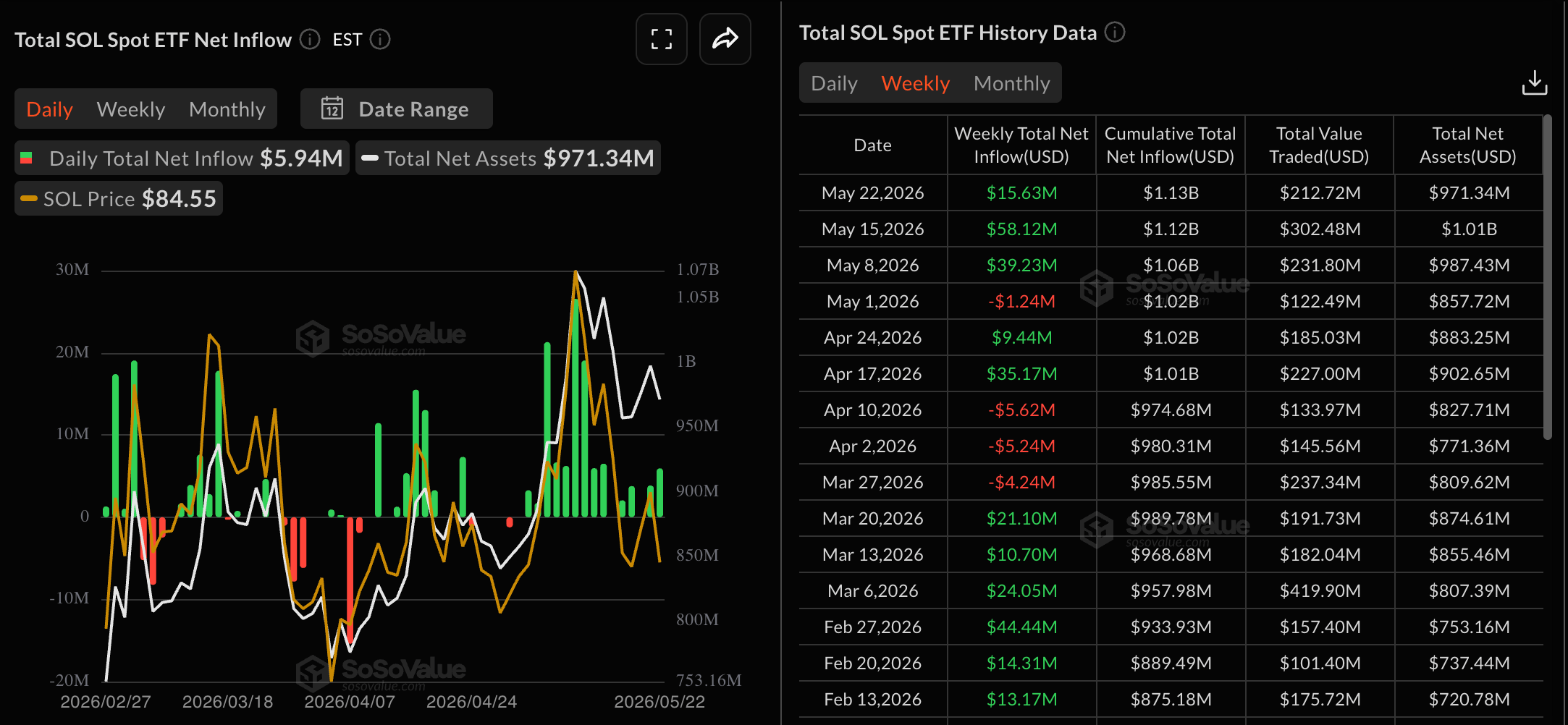The height and width of the screenshot is (725, 1568).
Task: Click the Mar 27,2026 date cell
Action: tap(872, 482)
